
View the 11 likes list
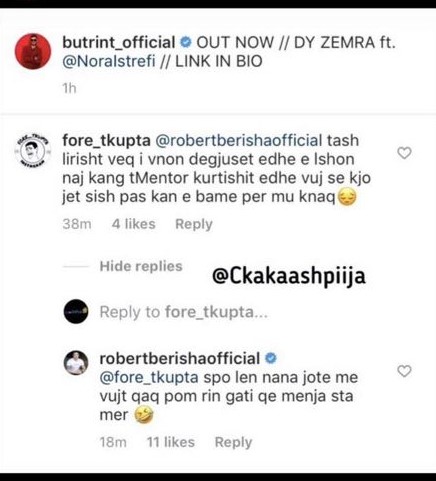(x=171, y=442)
